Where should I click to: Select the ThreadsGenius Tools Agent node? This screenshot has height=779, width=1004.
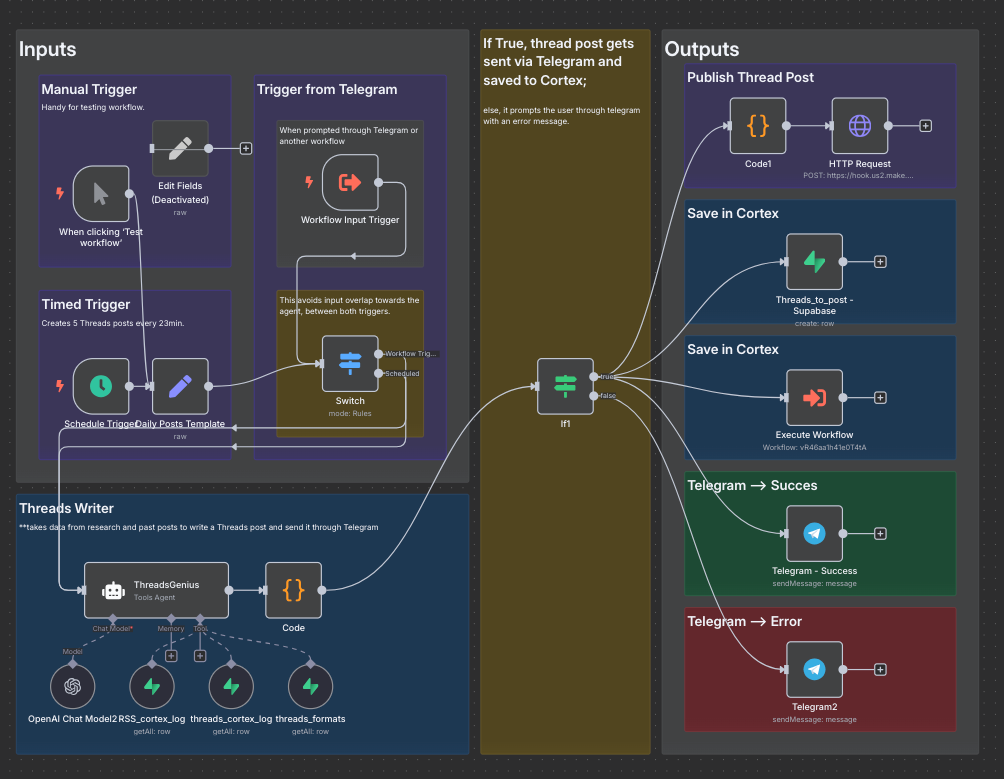click(156, 590)
